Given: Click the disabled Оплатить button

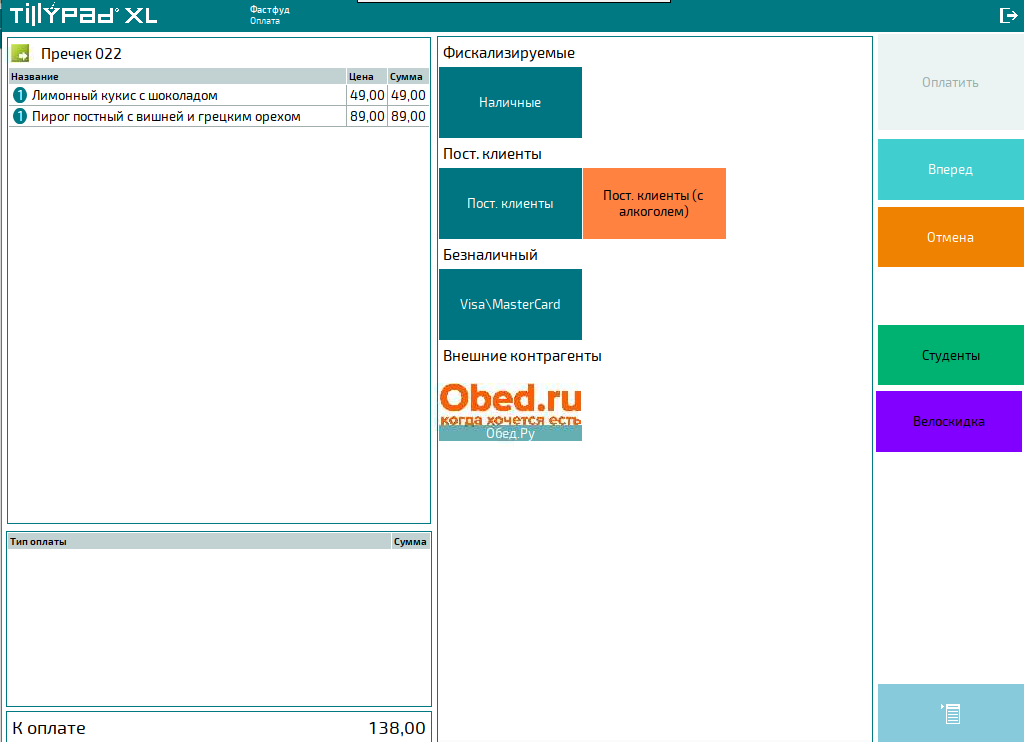Looking at the screenshot, I should pyautogui.click(x=950, y=83).
